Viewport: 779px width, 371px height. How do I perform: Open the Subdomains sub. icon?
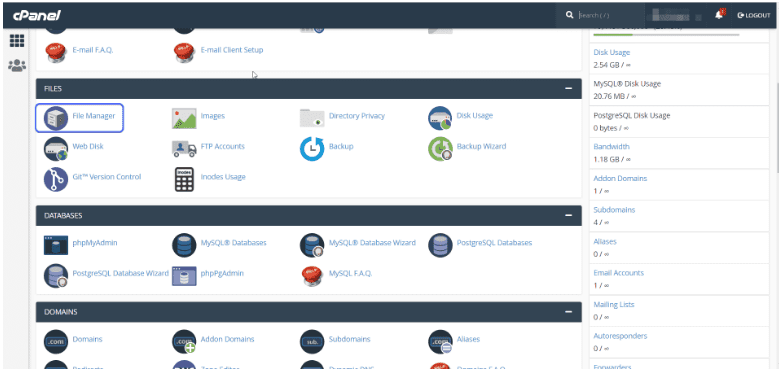(312, 342)
